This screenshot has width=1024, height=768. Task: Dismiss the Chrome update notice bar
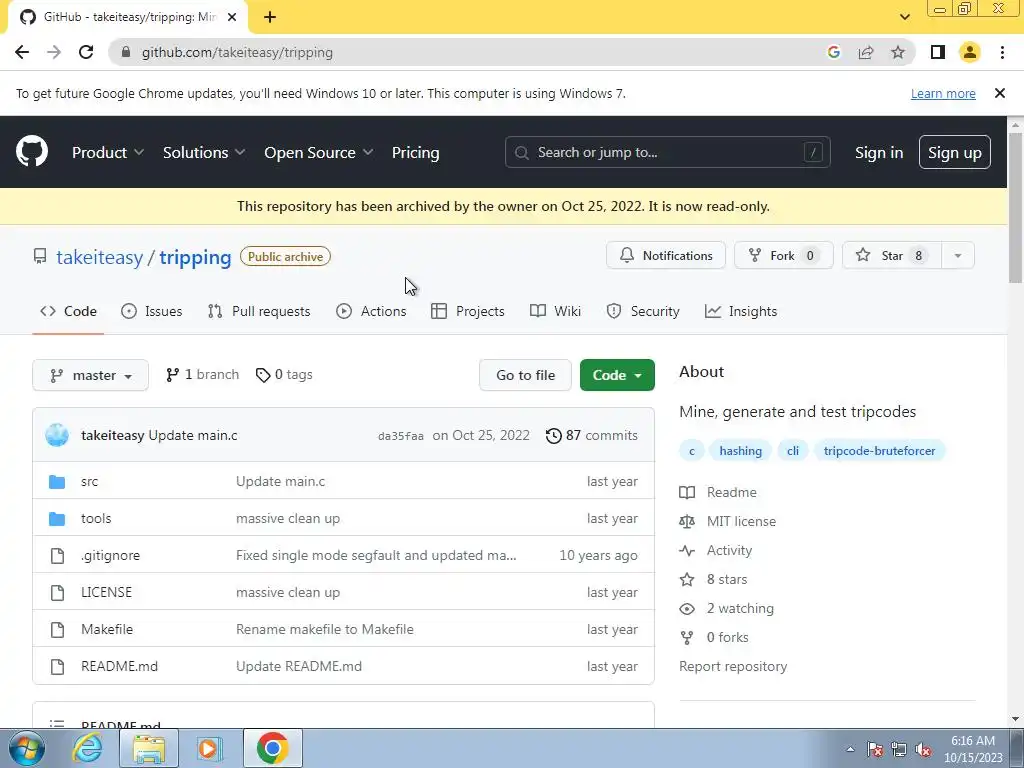[999, 93]
